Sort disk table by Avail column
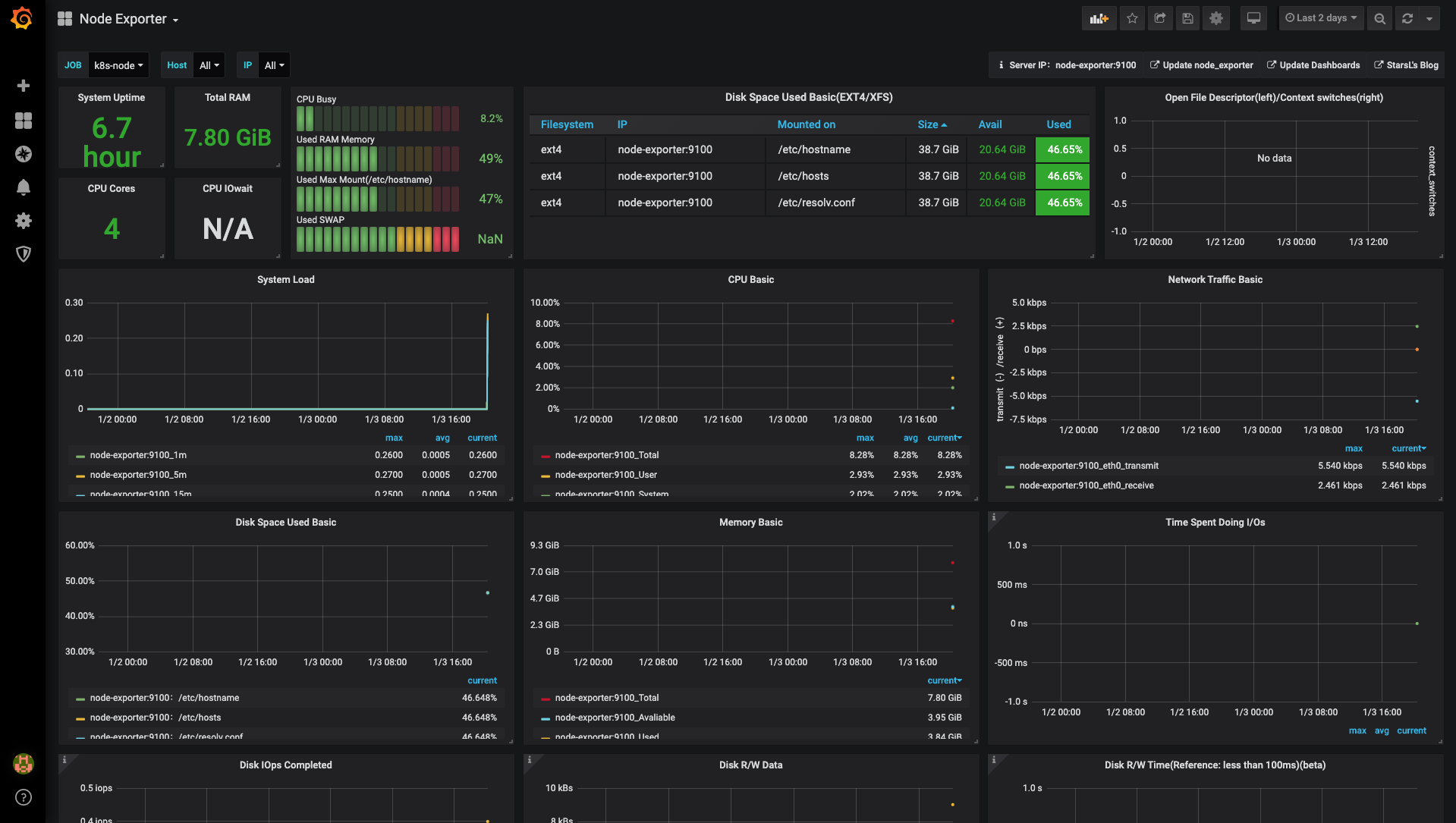 click(x=989, y=124)
